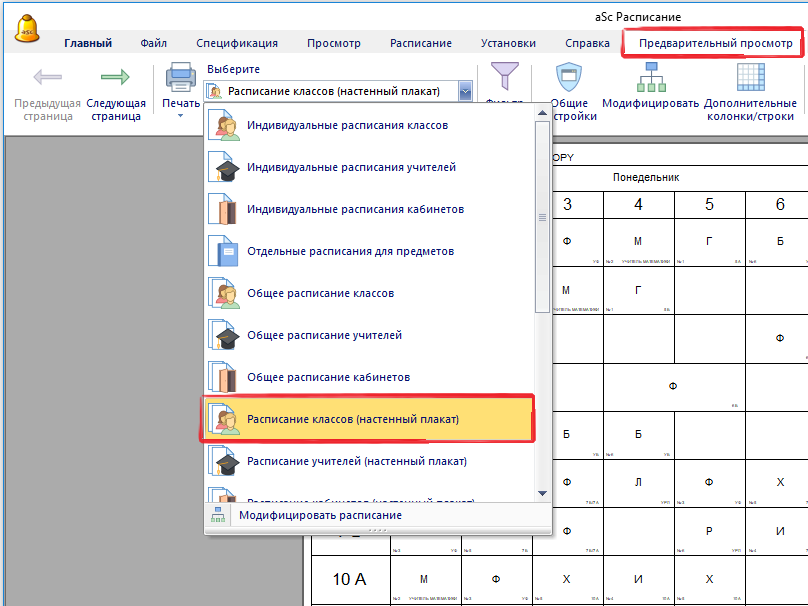Click the Modify hierarchy icon in ribbon
The image size is (808, 606).
coord(649,77)
